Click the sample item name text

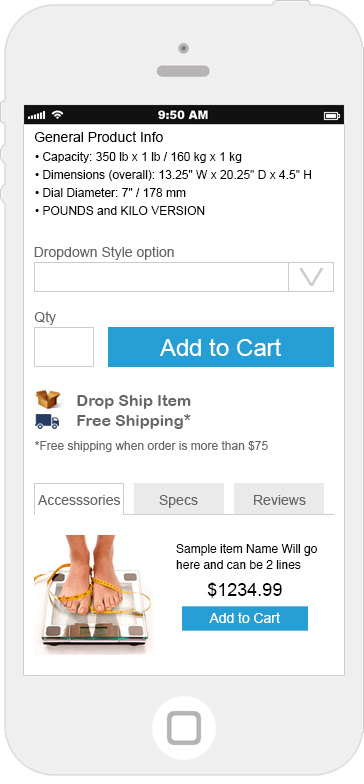[246, 557]
